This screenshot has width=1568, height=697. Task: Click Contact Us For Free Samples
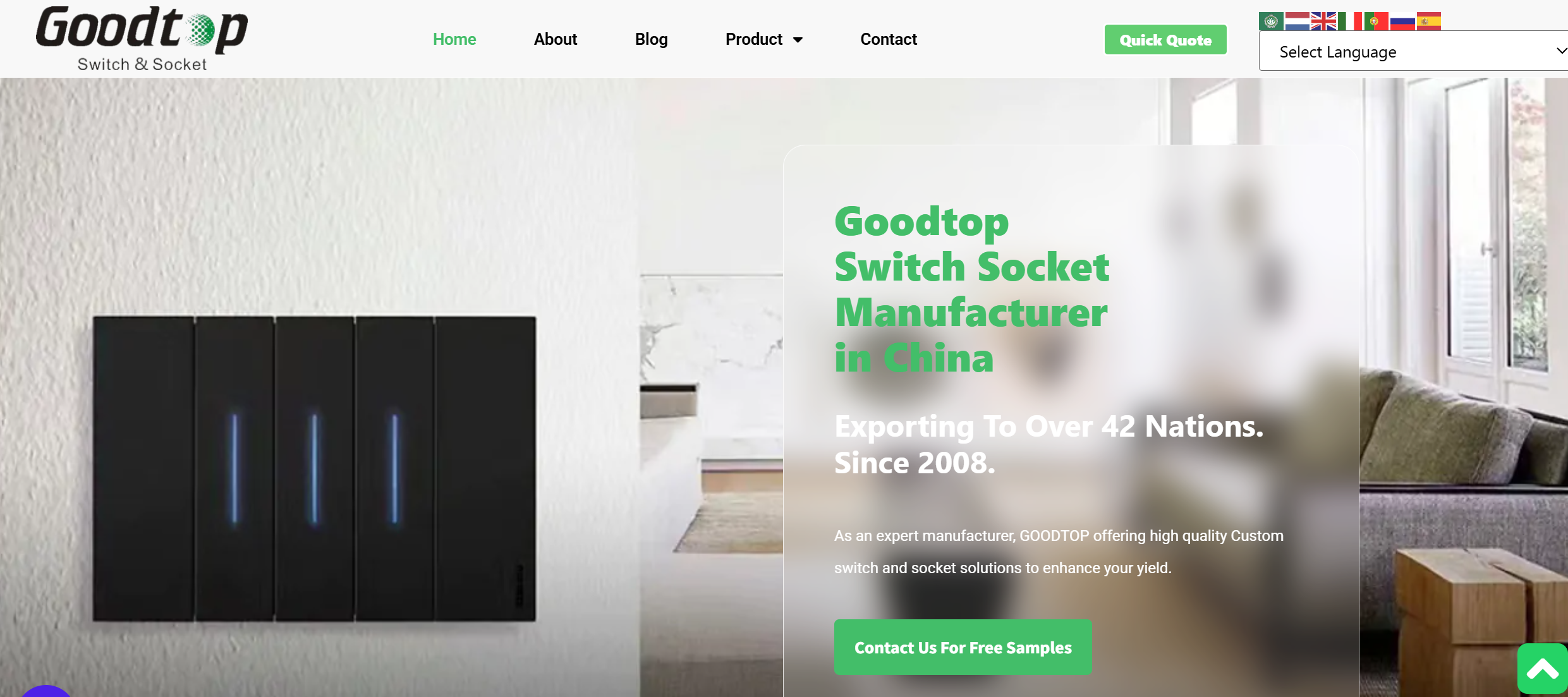coord(963,647)
